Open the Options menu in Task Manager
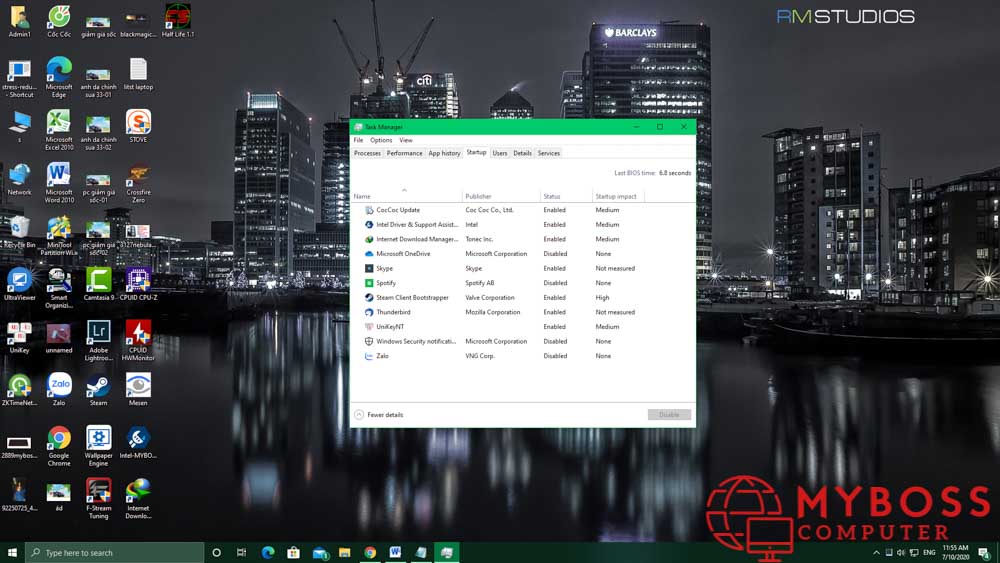This screenshot has height=563, width=1000. click(x=381, y=140)
